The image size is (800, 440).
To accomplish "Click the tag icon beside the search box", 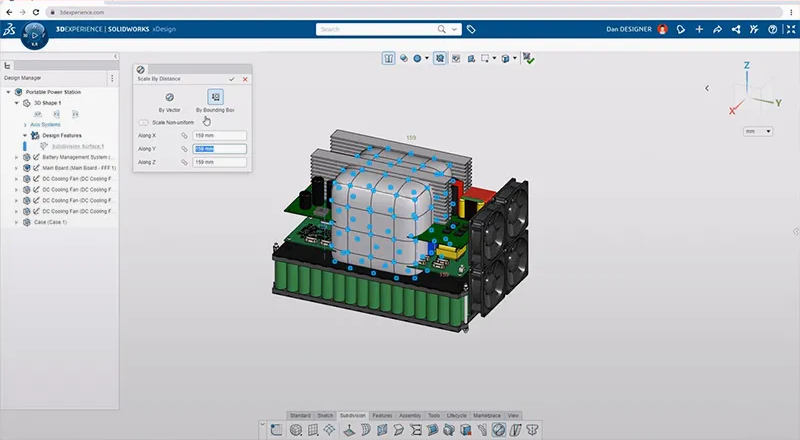I will [471, 30].
